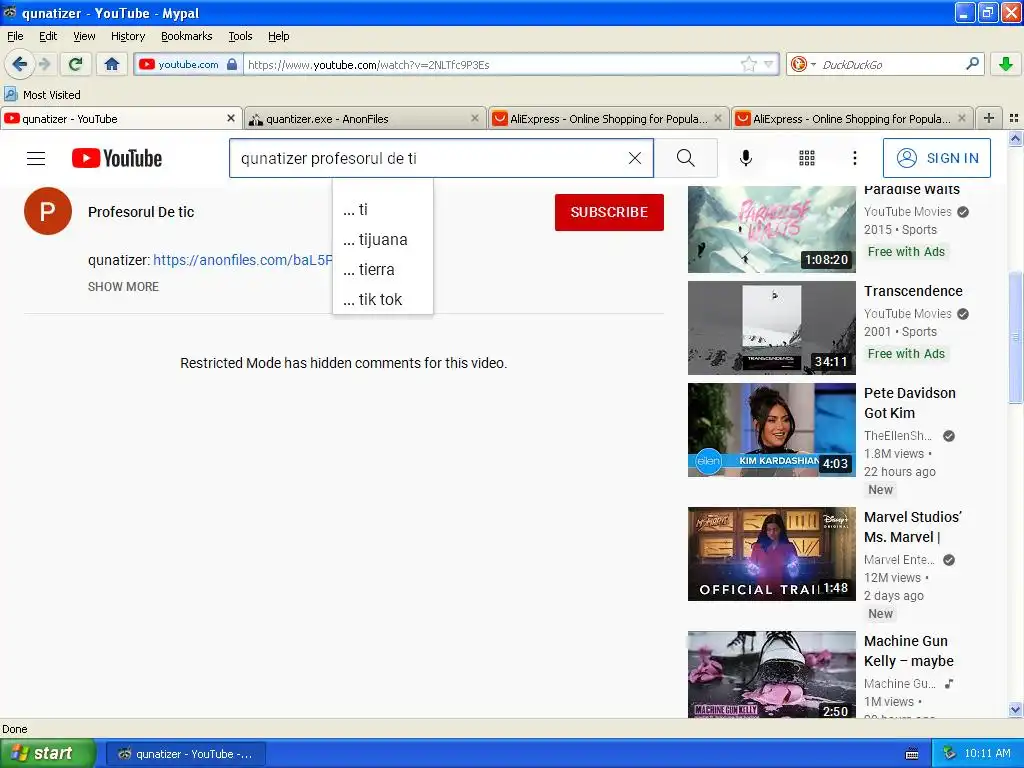Viewport: 1024px width, 768px height.
Task: Select the 'tierra' search suggestion
Action: point(383,270)
